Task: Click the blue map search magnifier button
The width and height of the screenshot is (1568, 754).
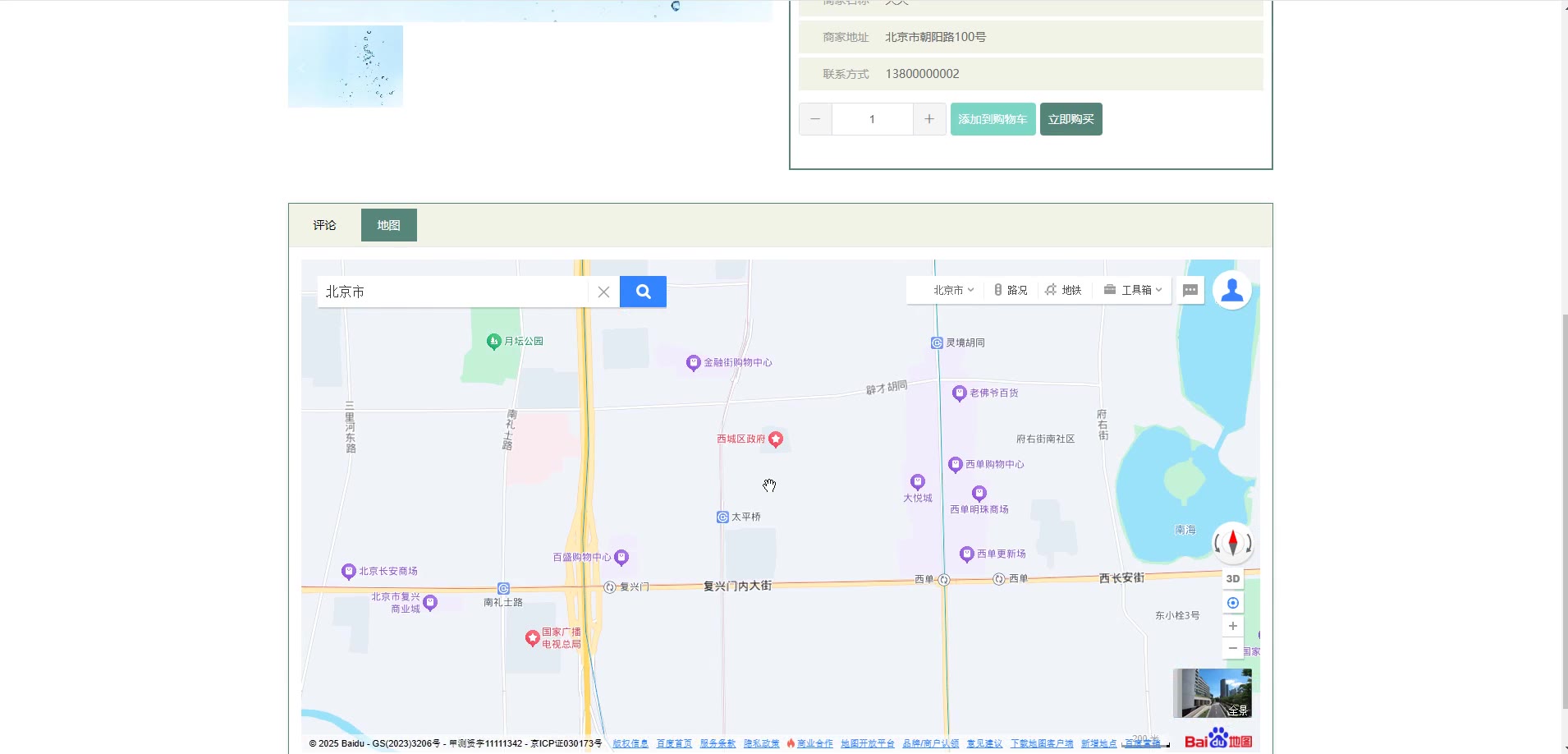Action: click(643, 292)
